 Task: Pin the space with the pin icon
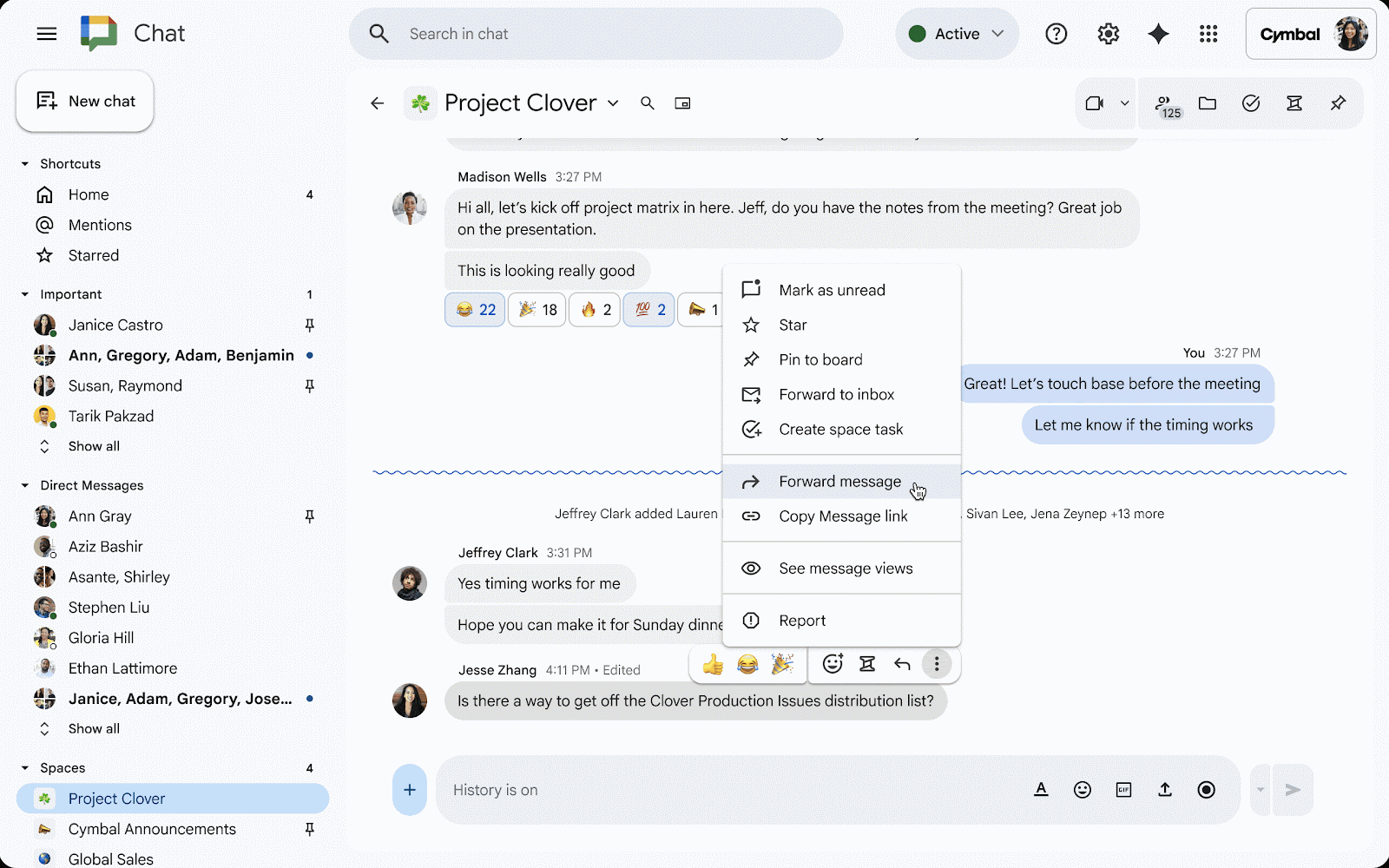click(1338, 102)
